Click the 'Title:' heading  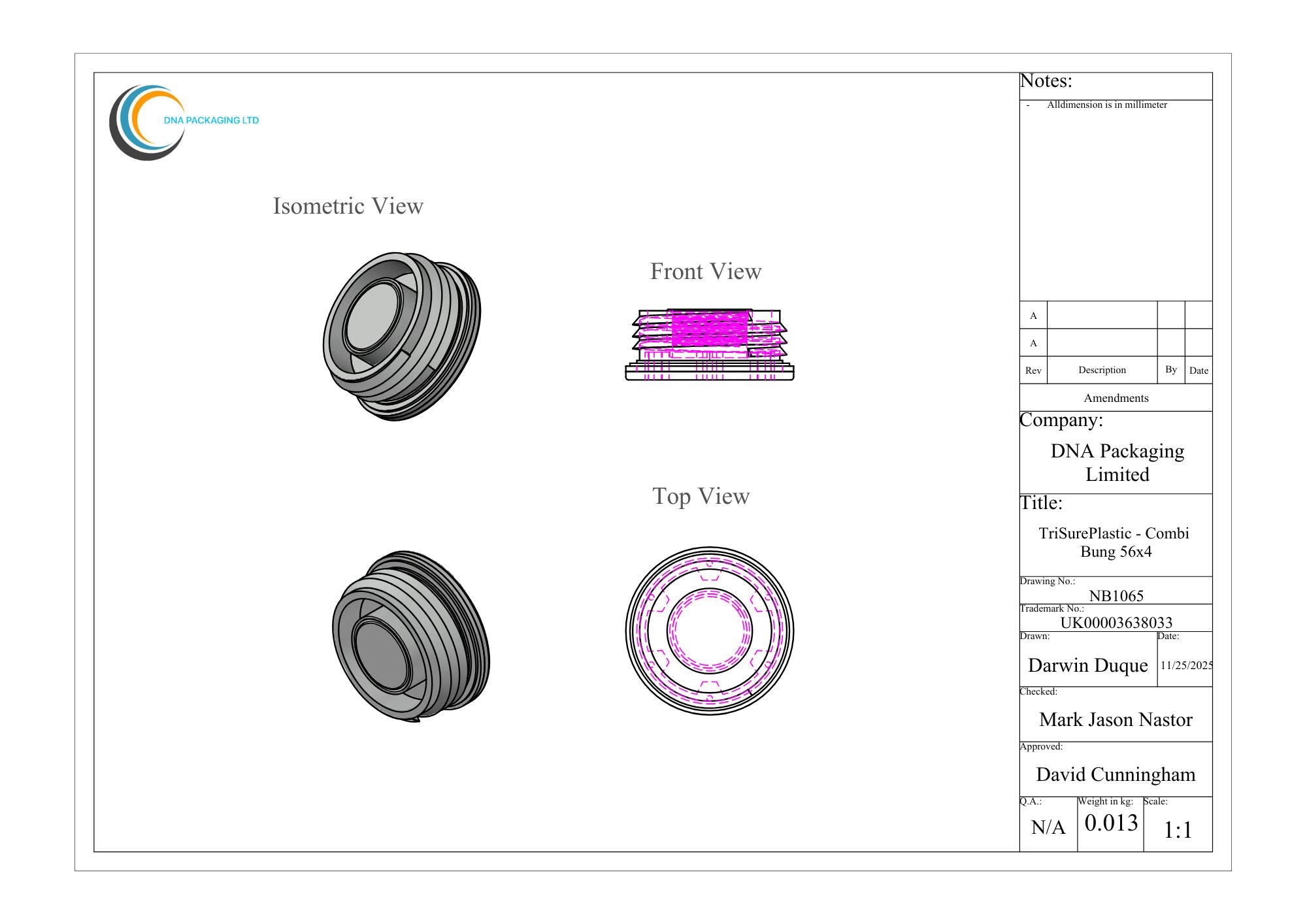click(x=1041, y=503)
